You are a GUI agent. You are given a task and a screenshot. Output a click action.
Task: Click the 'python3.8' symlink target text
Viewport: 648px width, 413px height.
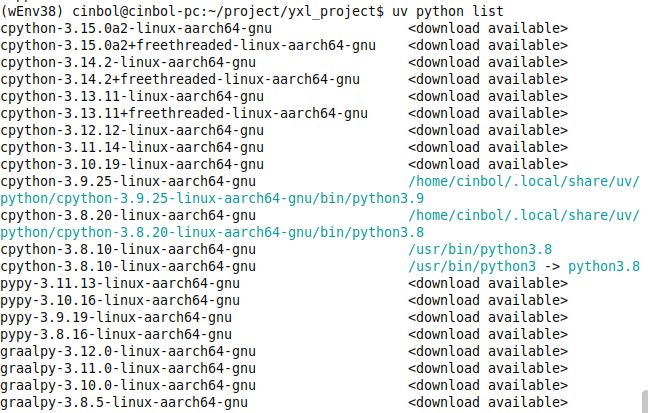(x=604, y=266)
